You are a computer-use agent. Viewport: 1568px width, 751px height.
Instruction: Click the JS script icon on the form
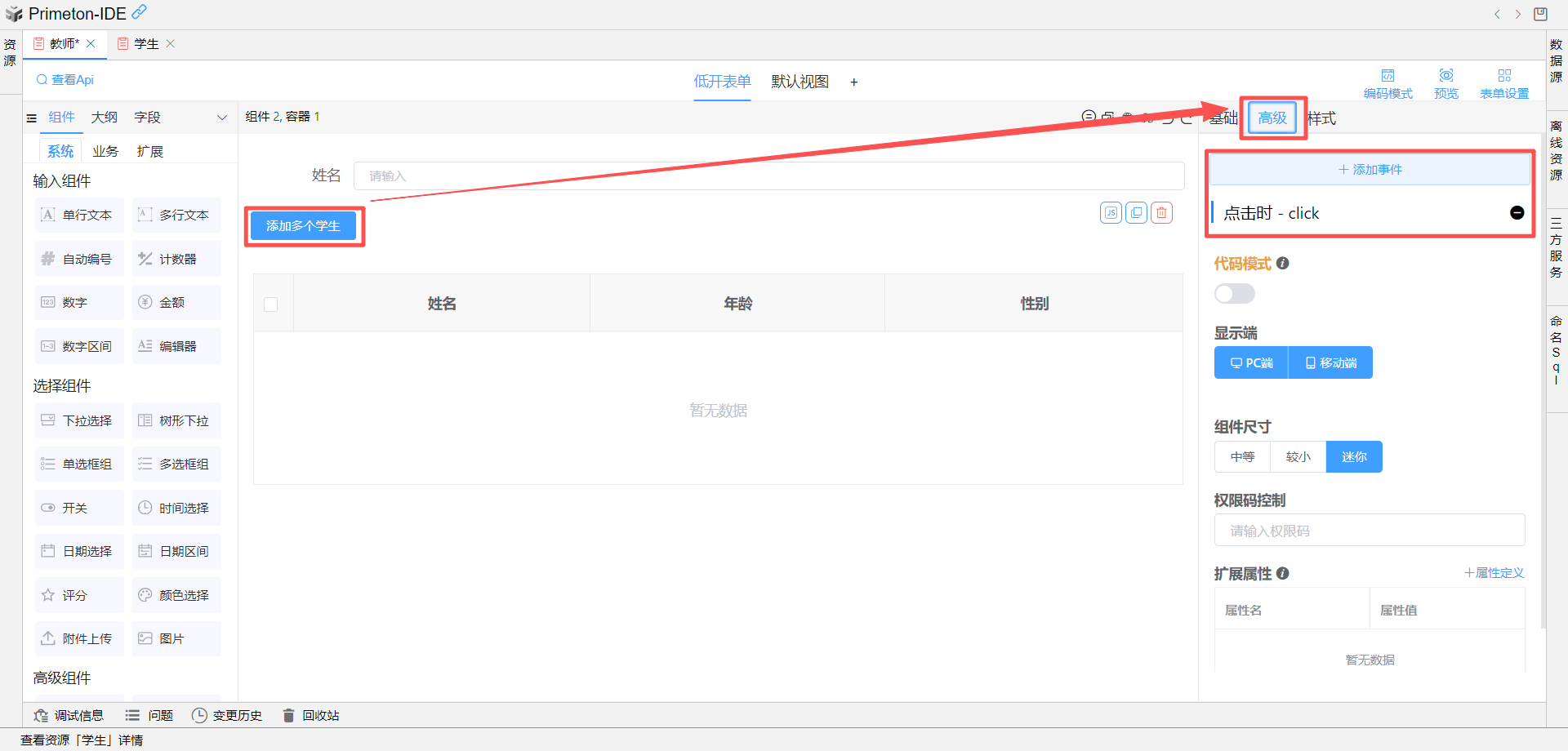(x=1111, y=213)
